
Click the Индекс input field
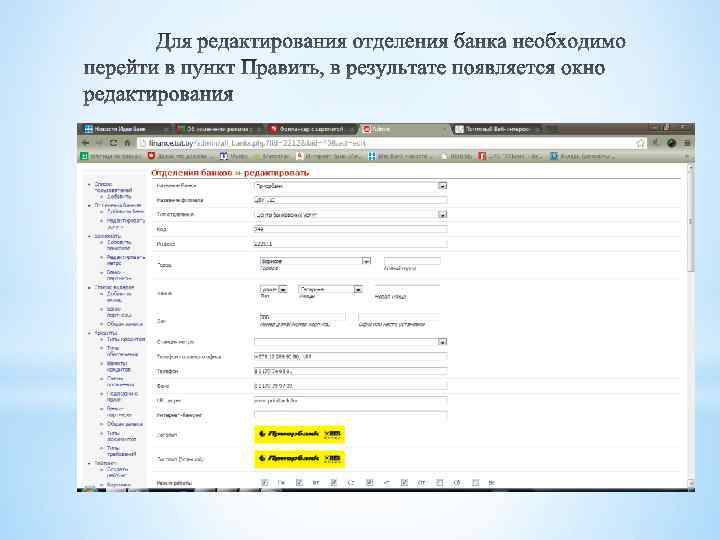[350, 244]
